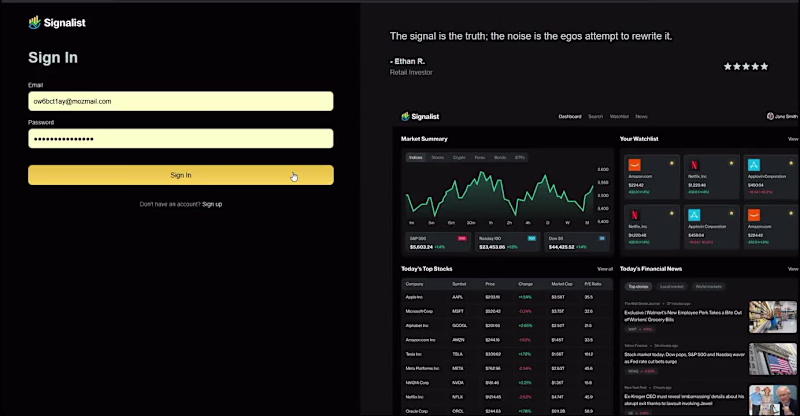Viewport: 800px width, 416px height.
Task: Select the S&P 500 index card
Action: point(438,242)
